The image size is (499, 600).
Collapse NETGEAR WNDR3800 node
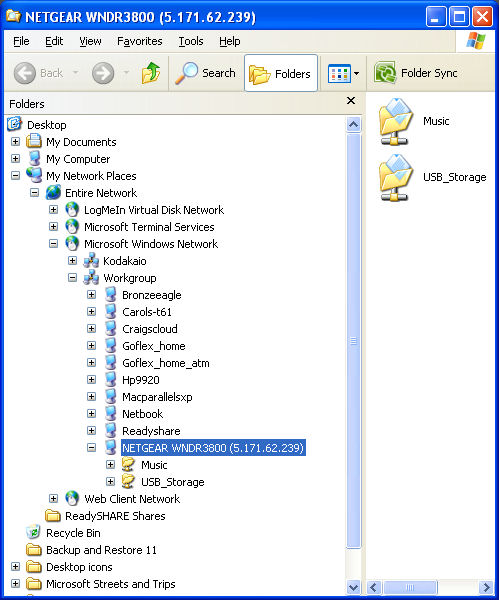tap(91, 447)
